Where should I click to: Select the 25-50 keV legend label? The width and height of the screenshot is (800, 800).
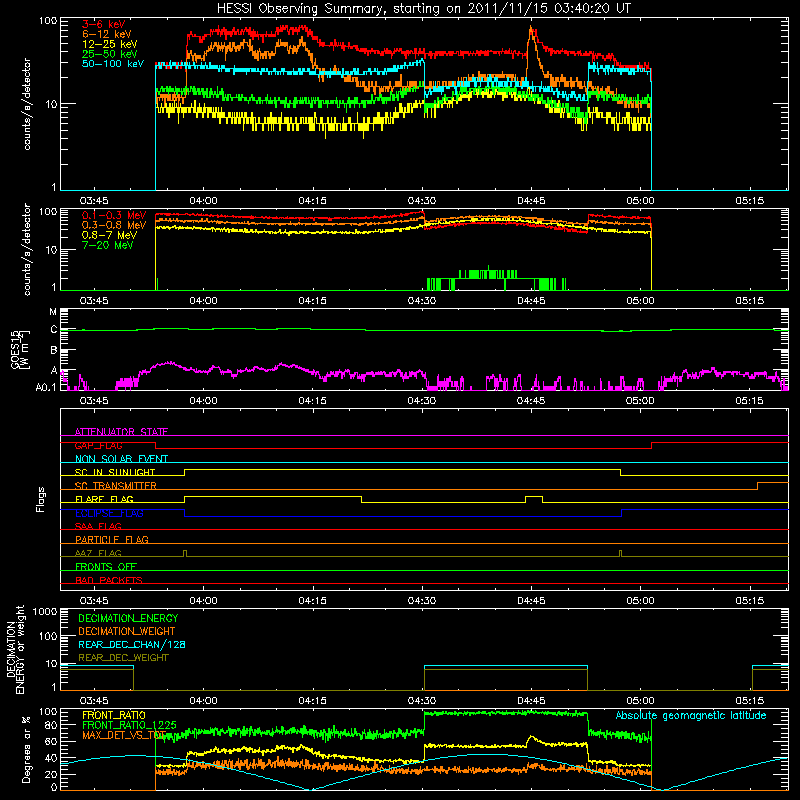[x=109, y=54]
